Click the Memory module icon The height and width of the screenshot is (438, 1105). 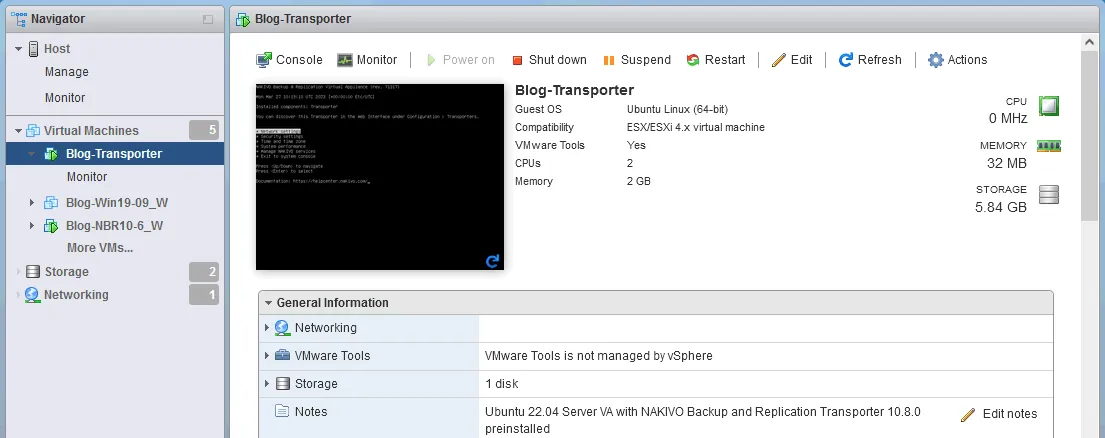1049,146
